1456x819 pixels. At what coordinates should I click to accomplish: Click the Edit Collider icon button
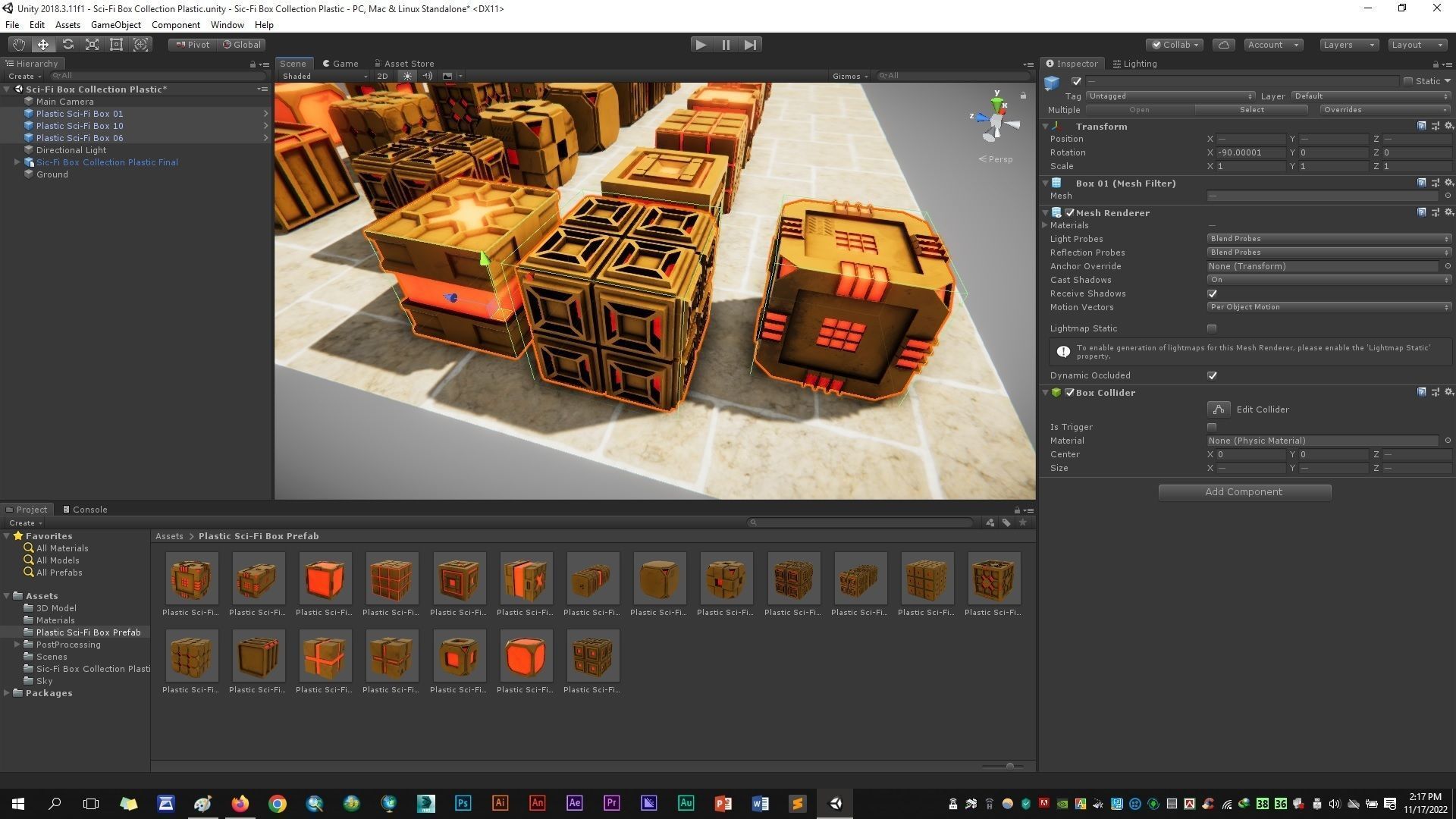point(1218,409)
